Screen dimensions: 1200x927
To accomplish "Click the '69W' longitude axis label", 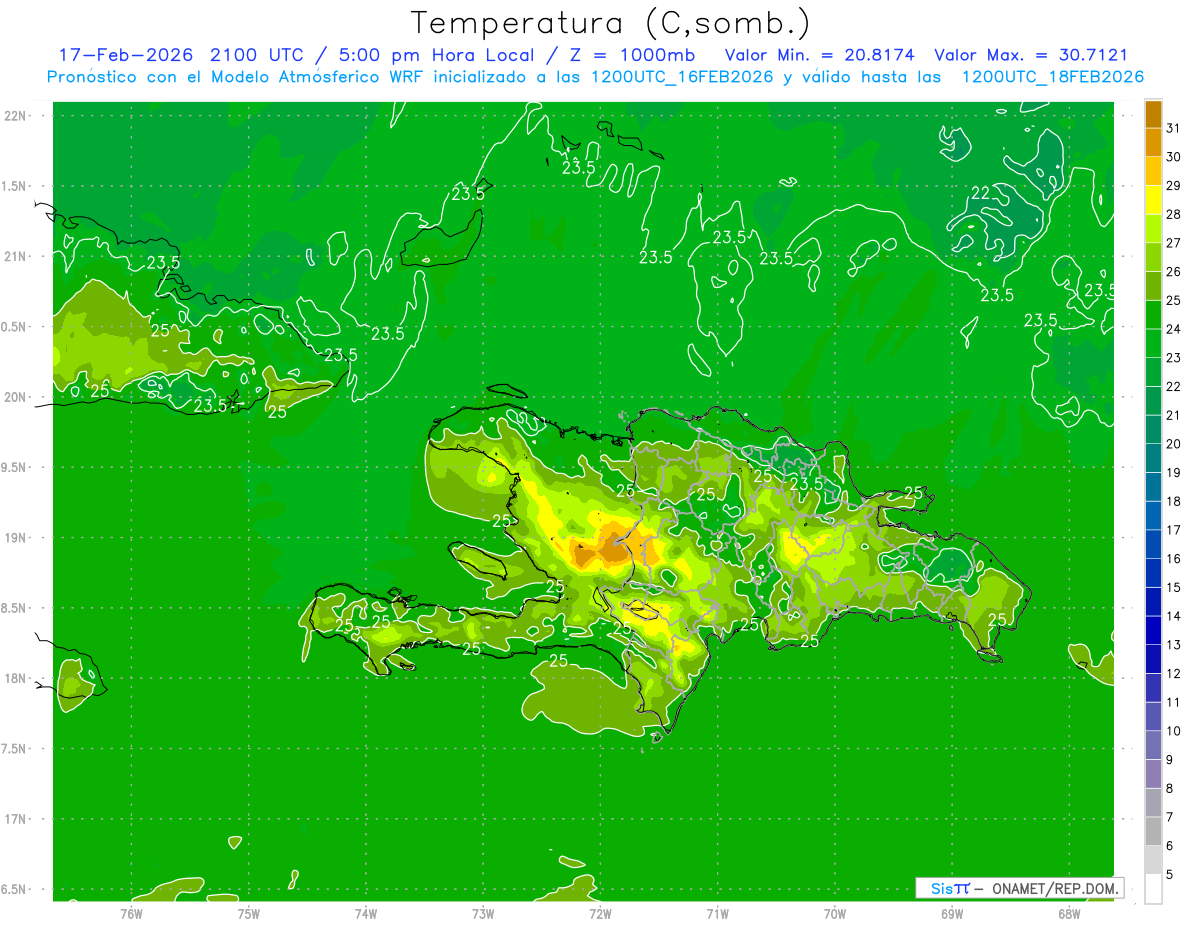I will (952, 913).
